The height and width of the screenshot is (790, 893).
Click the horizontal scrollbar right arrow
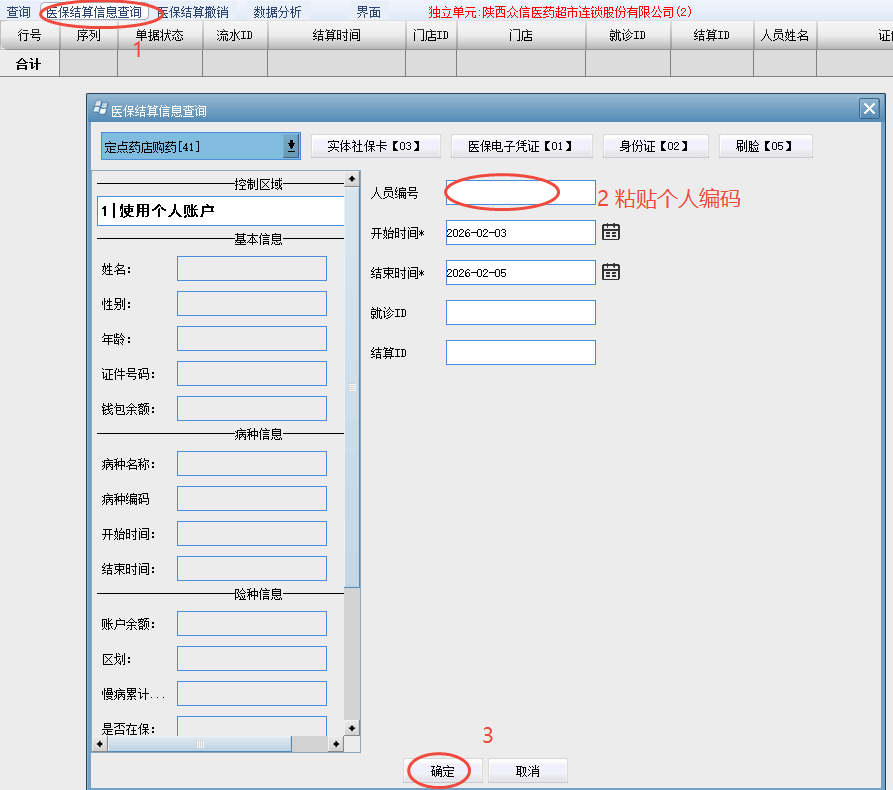pos(338,744)
